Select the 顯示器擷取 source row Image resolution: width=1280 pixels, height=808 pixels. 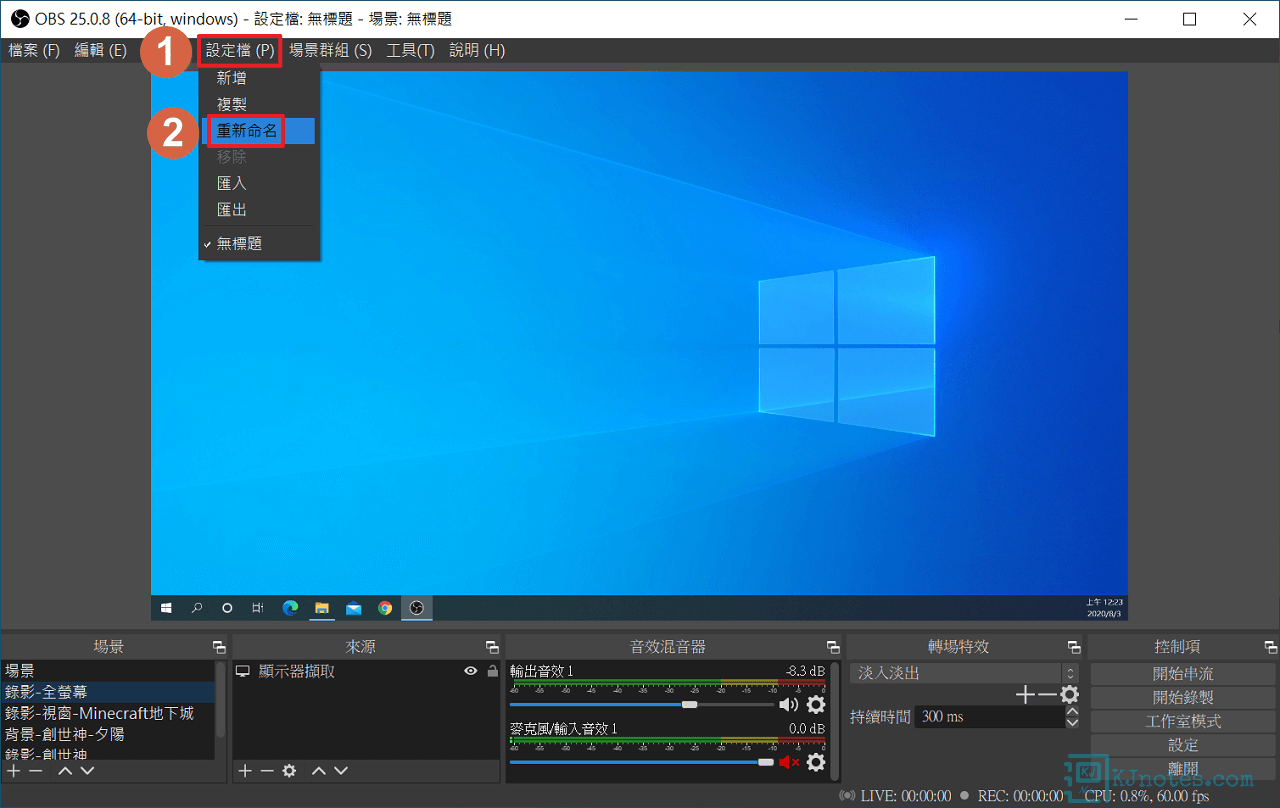pos(366,672)
